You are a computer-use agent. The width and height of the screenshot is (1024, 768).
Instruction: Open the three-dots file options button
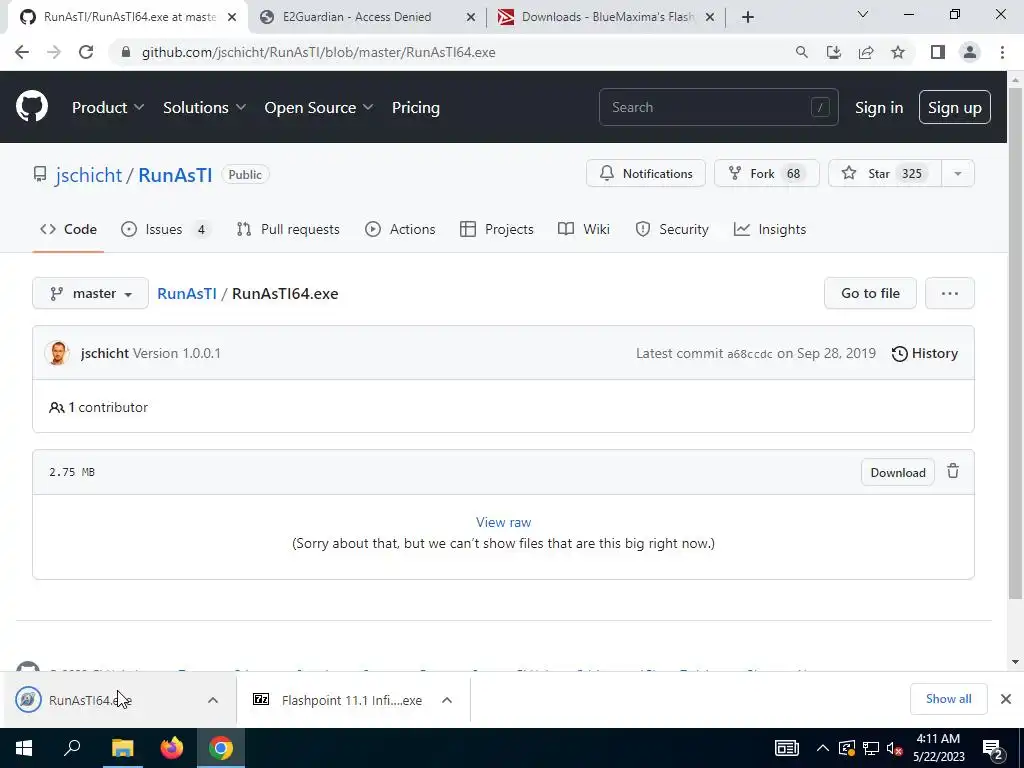click(950, 293)
